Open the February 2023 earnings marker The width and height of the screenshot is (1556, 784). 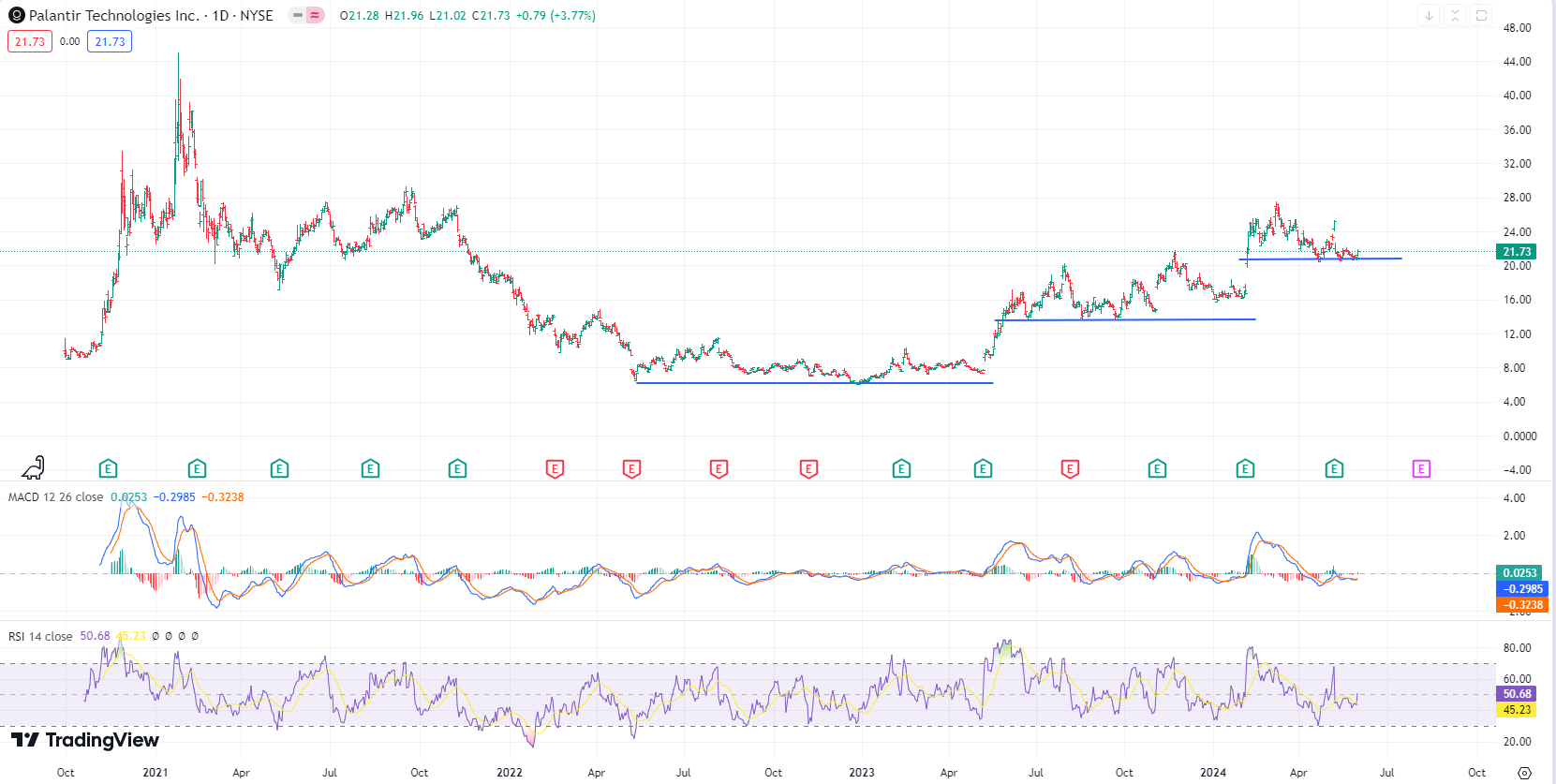[901, 468]
